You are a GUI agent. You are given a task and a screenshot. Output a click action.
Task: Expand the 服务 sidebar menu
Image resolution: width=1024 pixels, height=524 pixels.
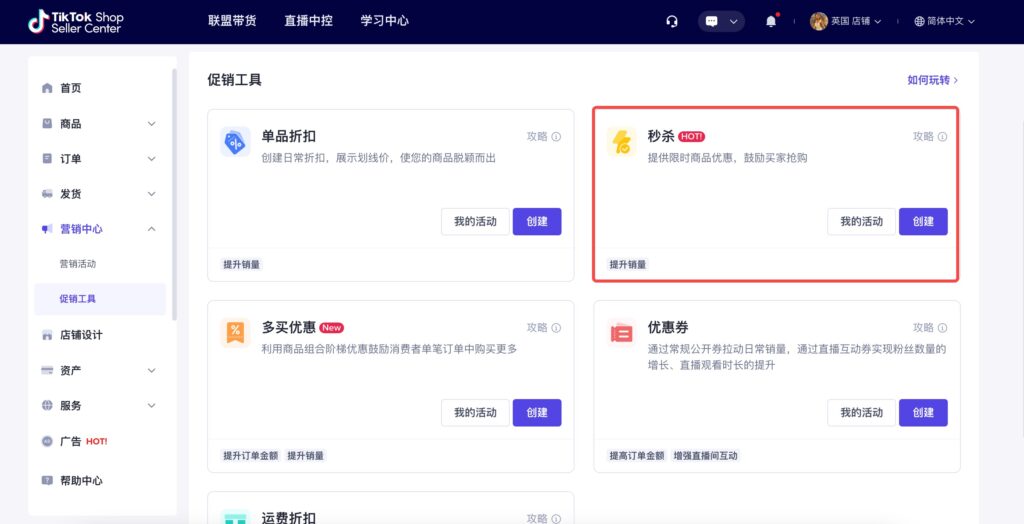coord(152,405)
